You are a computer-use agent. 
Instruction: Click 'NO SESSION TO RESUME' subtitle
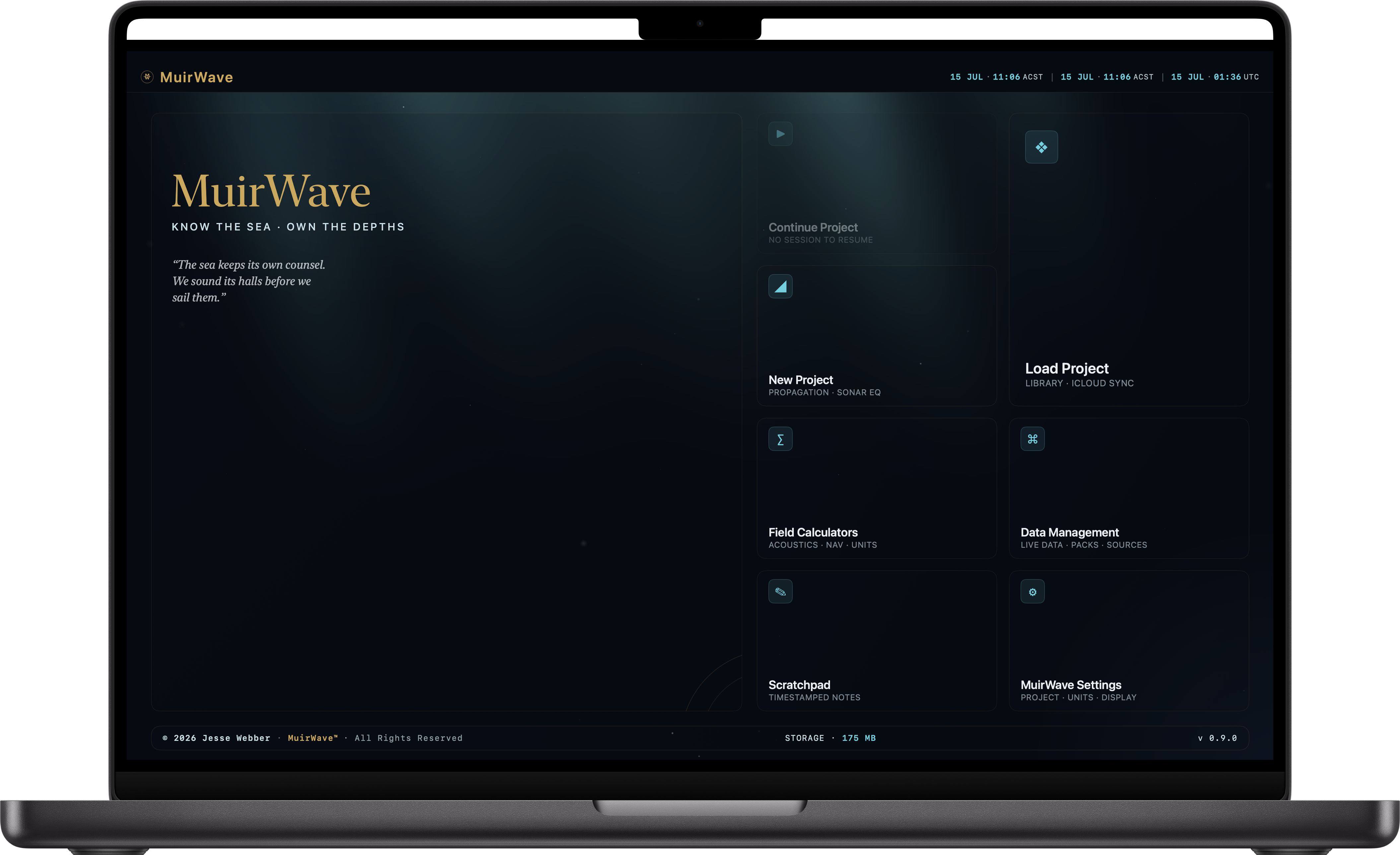click(820, 240)
